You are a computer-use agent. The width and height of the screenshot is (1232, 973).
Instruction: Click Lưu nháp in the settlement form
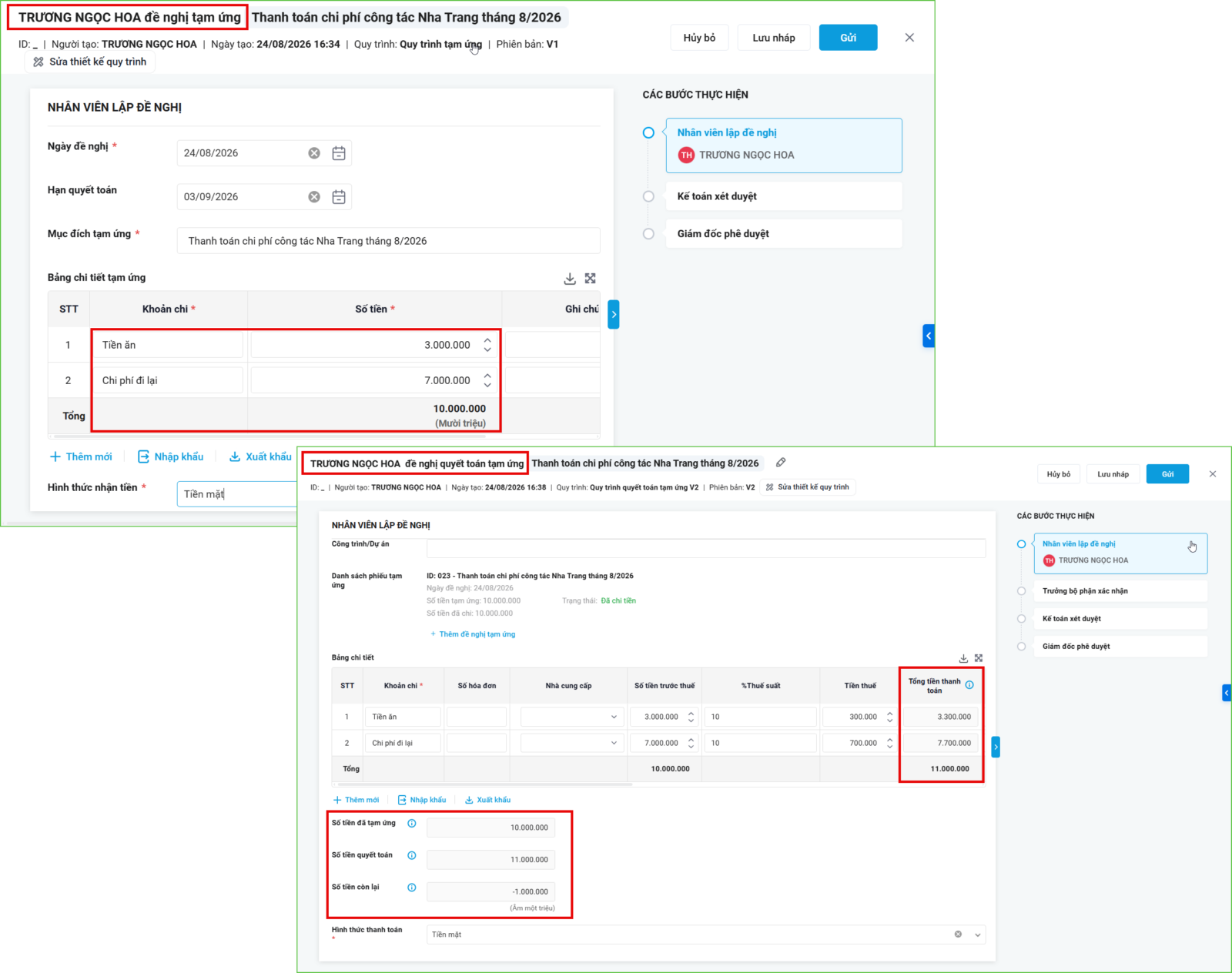coord(1113,474)
